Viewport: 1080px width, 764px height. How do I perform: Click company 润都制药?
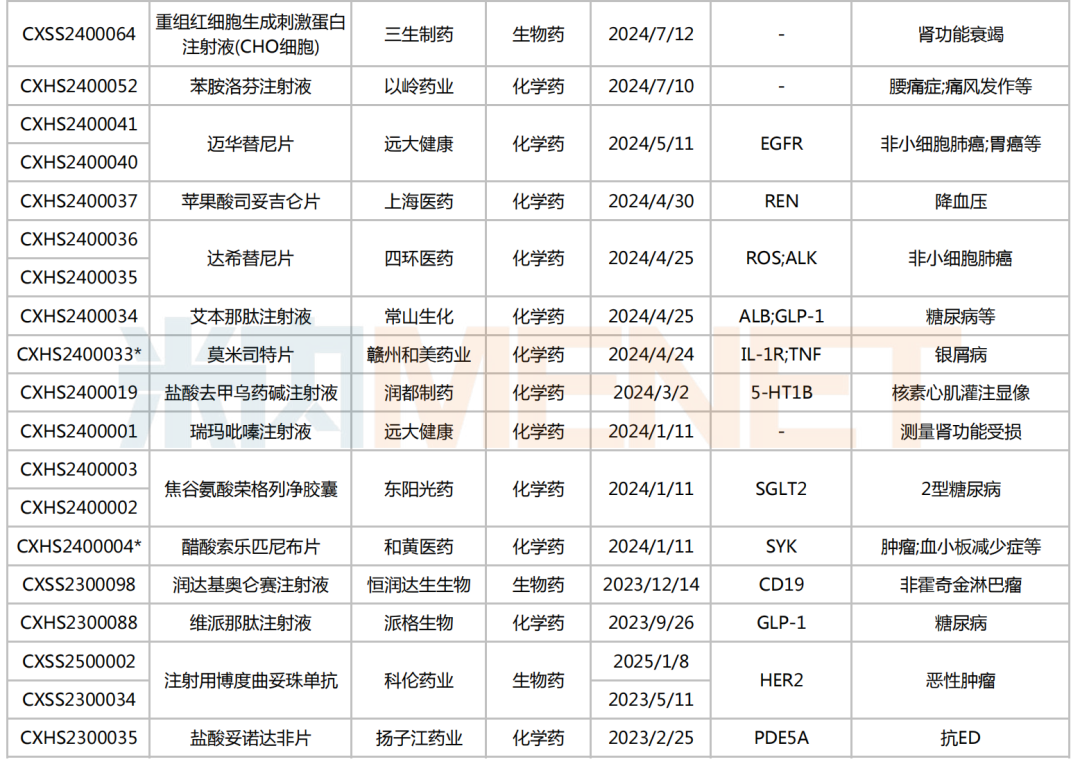pos(419,393)
